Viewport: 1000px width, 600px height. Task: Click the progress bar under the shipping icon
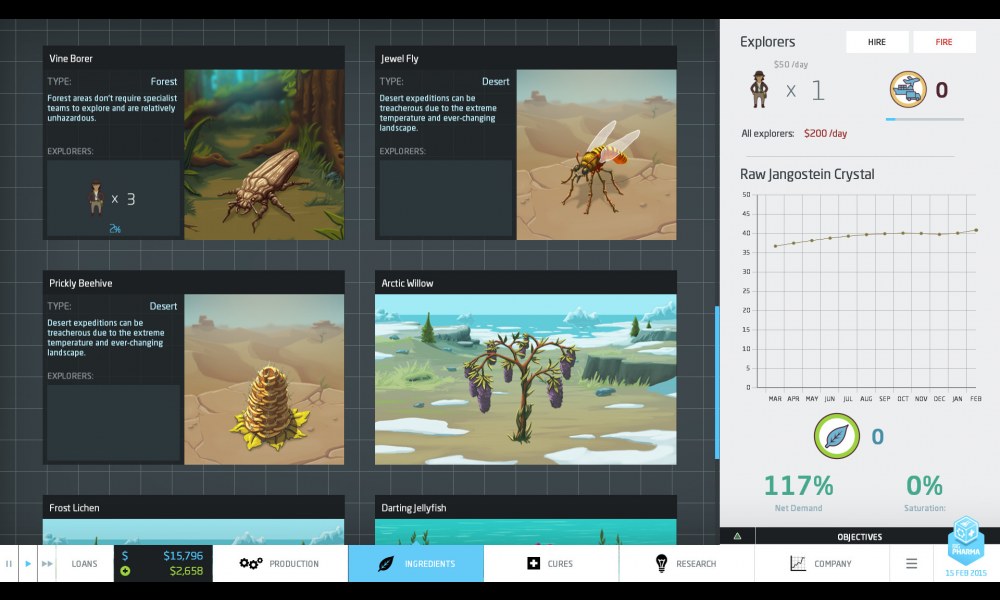(x=925, y=119)
